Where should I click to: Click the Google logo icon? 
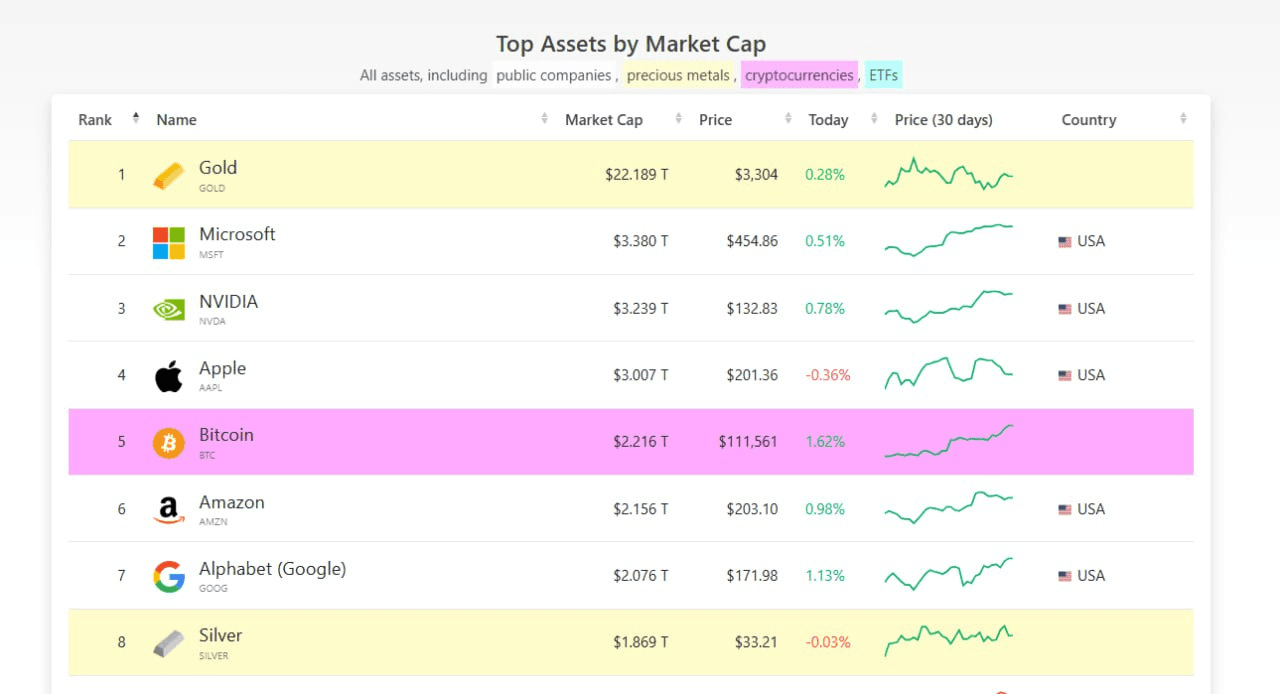(x=169, y=576)
